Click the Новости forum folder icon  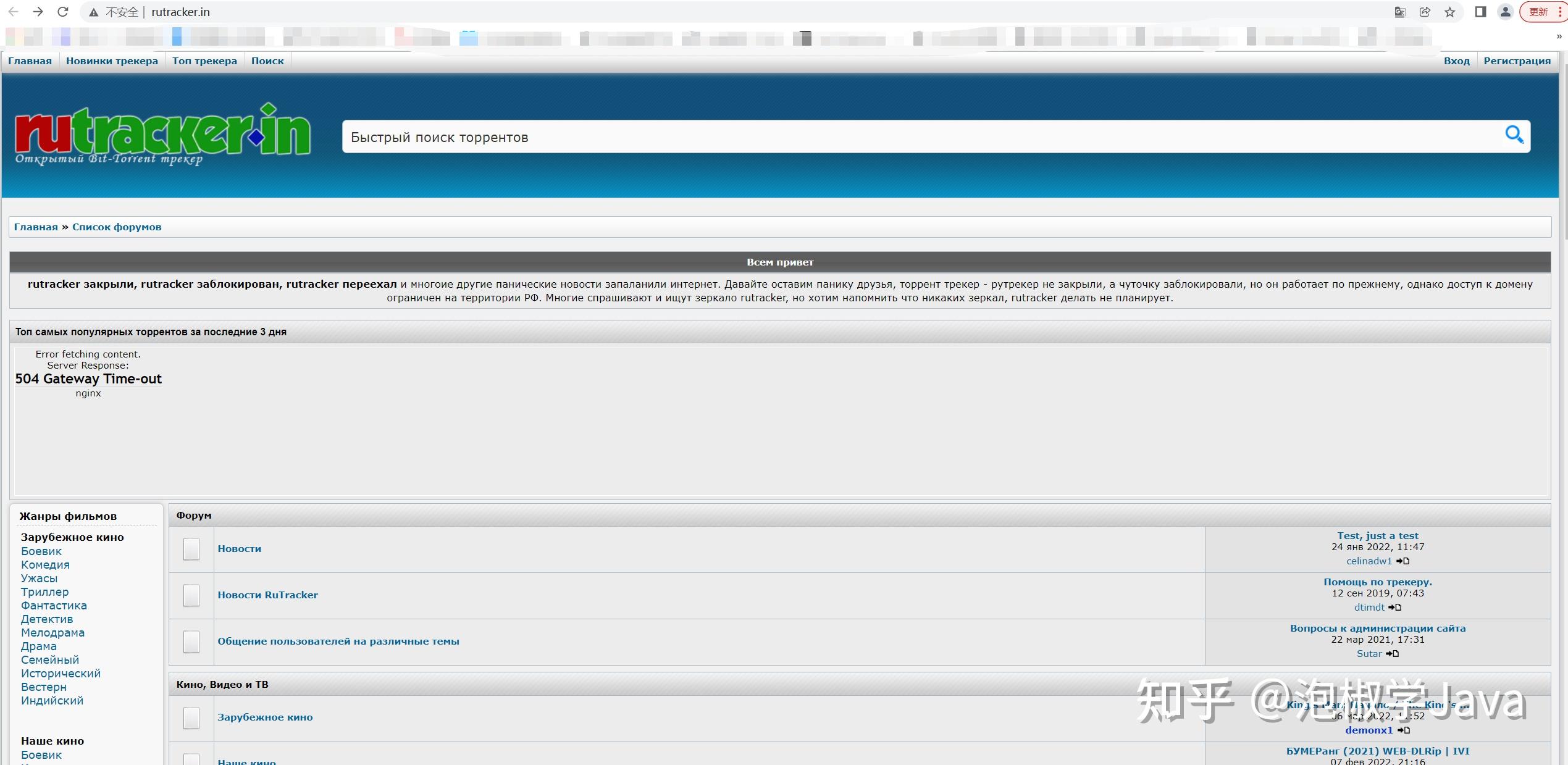coord(191,549)
